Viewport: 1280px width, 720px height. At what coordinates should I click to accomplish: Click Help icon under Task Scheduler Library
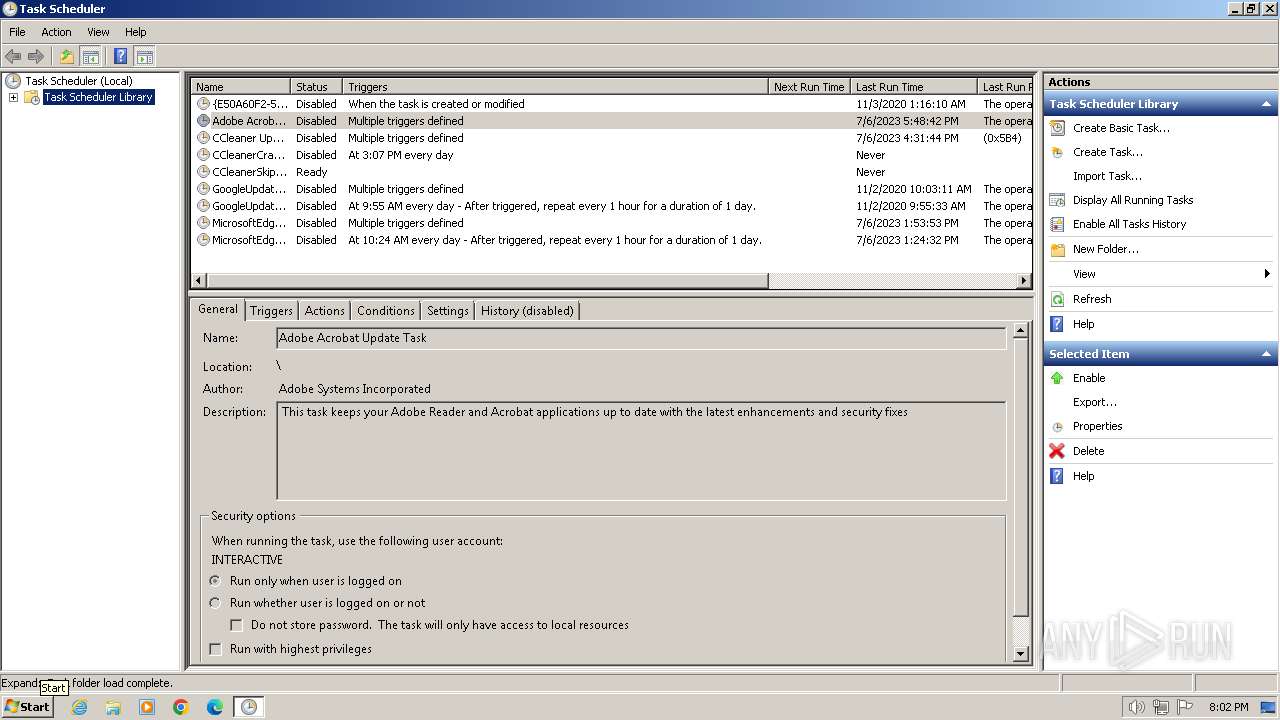[1058, 324]
